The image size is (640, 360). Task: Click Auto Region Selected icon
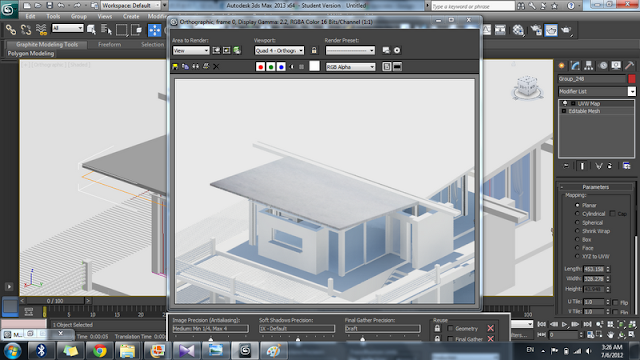tap(227, 51)
